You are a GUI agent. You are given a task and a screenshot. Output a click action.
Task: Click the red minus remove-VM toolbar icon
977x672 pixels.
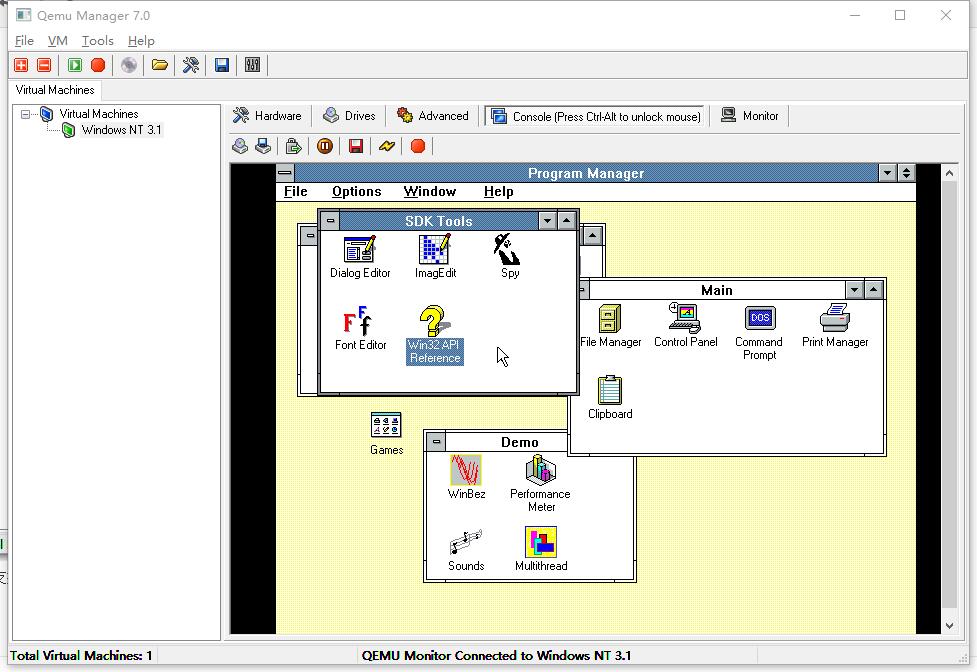[44, 65]
